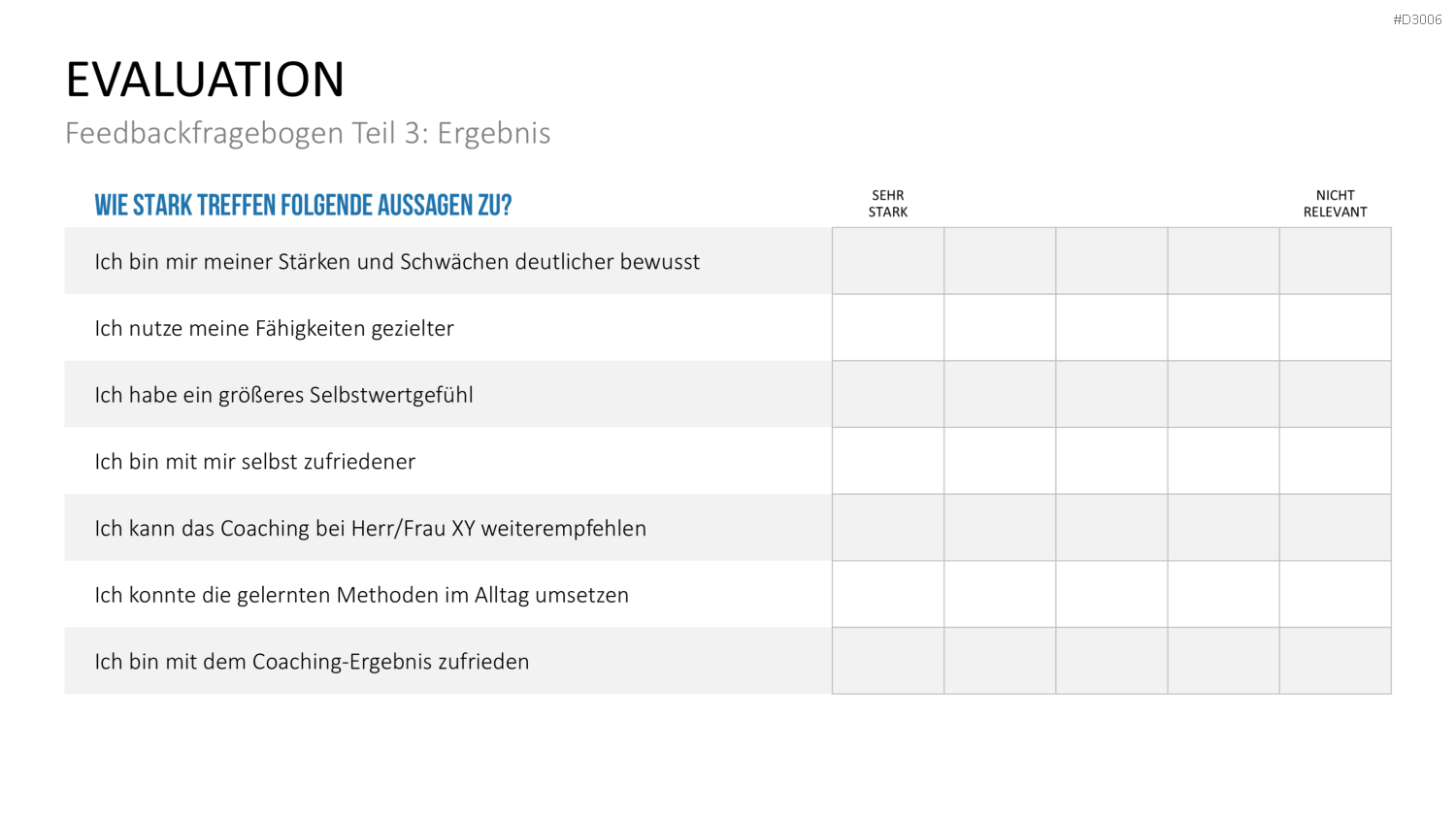Tick 'Sehr stark' cell for 'weiterempfehlen' row

point(888,528)
